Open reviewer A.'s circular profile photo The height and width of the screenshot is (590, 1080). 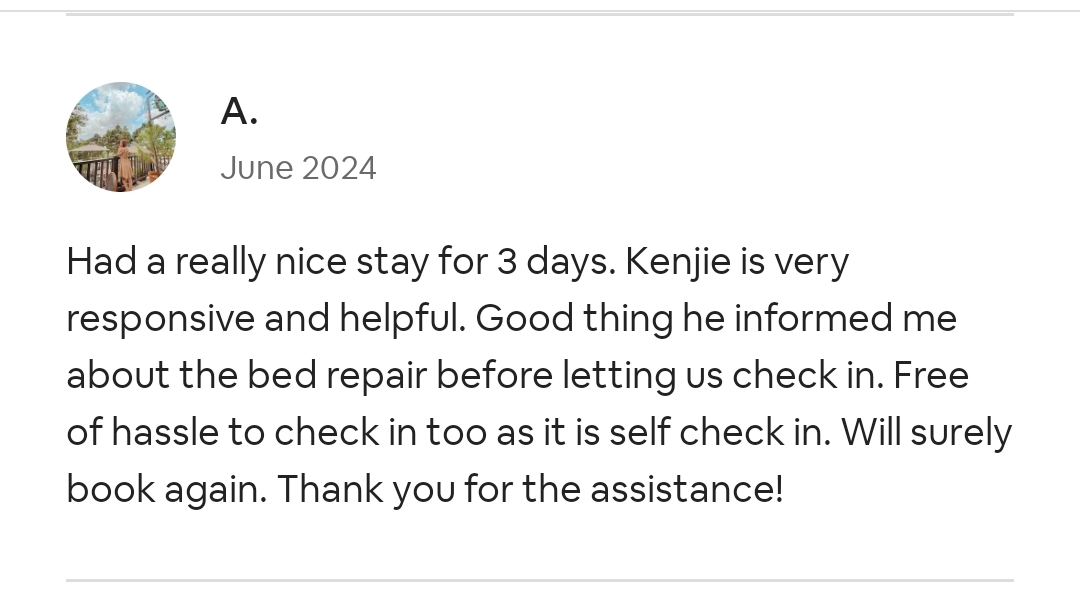[x=121, y=137]
